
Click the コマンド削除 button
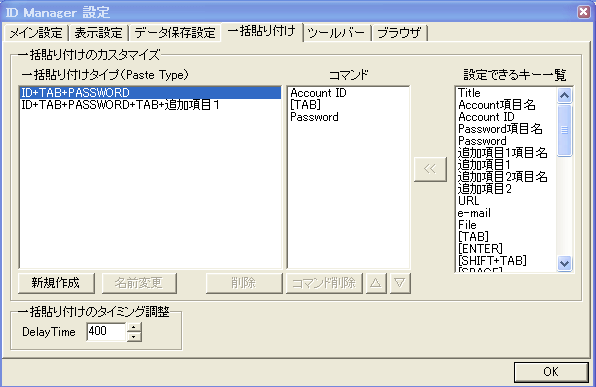click(x=324, y=283)
